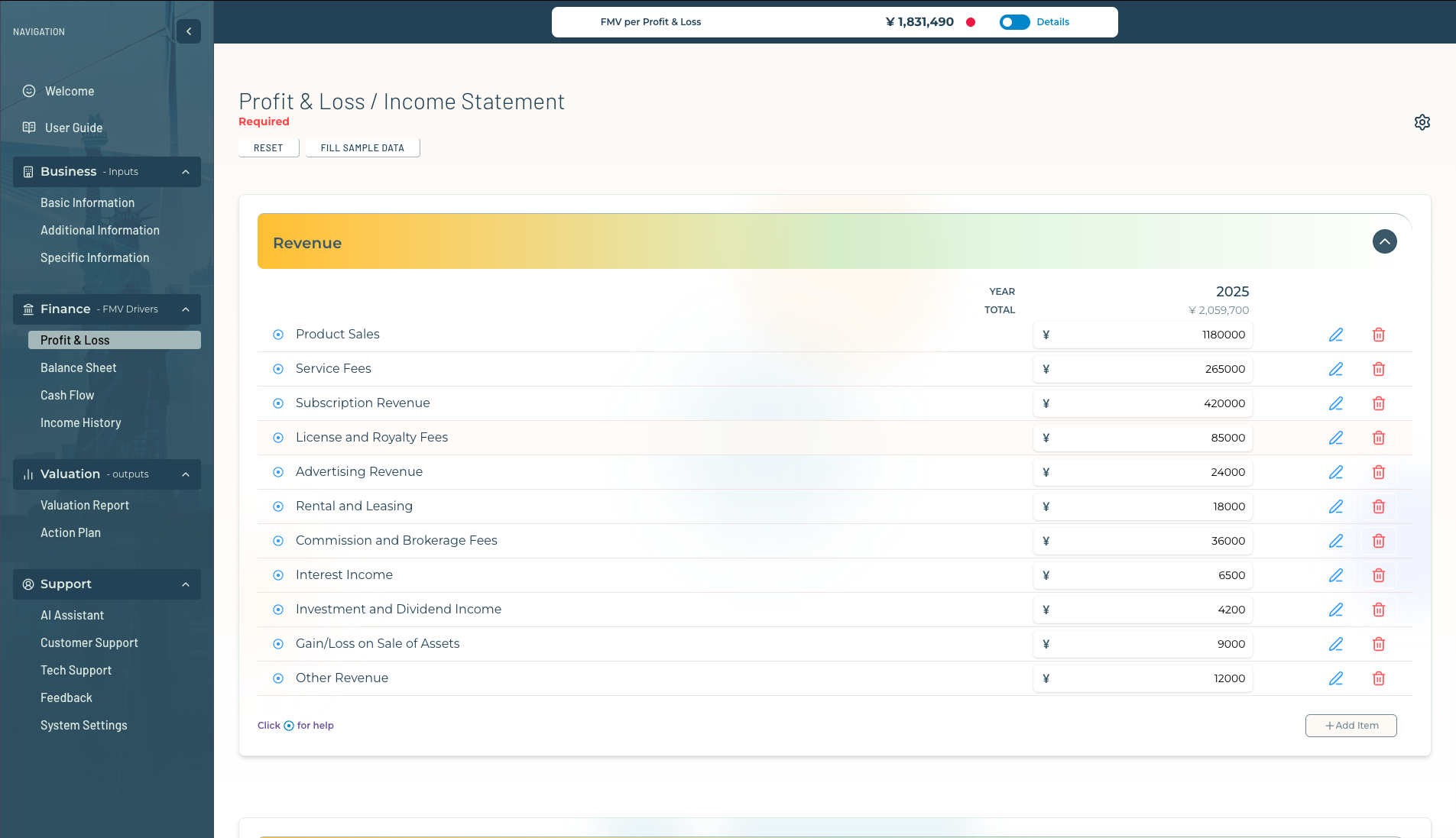Image resolution: width=1456 pixels, height=838 pixels.
Task: Toggle the Details switch
Action: tap(1014, 22)
